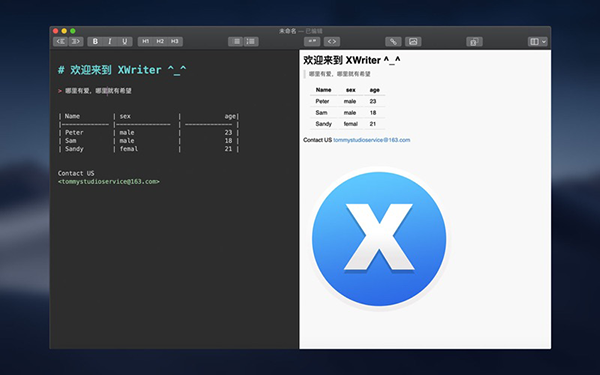This screenshot has width=600, height=375.
Task: Click the 'sex' header in preview table
Action: coord(351,90)
